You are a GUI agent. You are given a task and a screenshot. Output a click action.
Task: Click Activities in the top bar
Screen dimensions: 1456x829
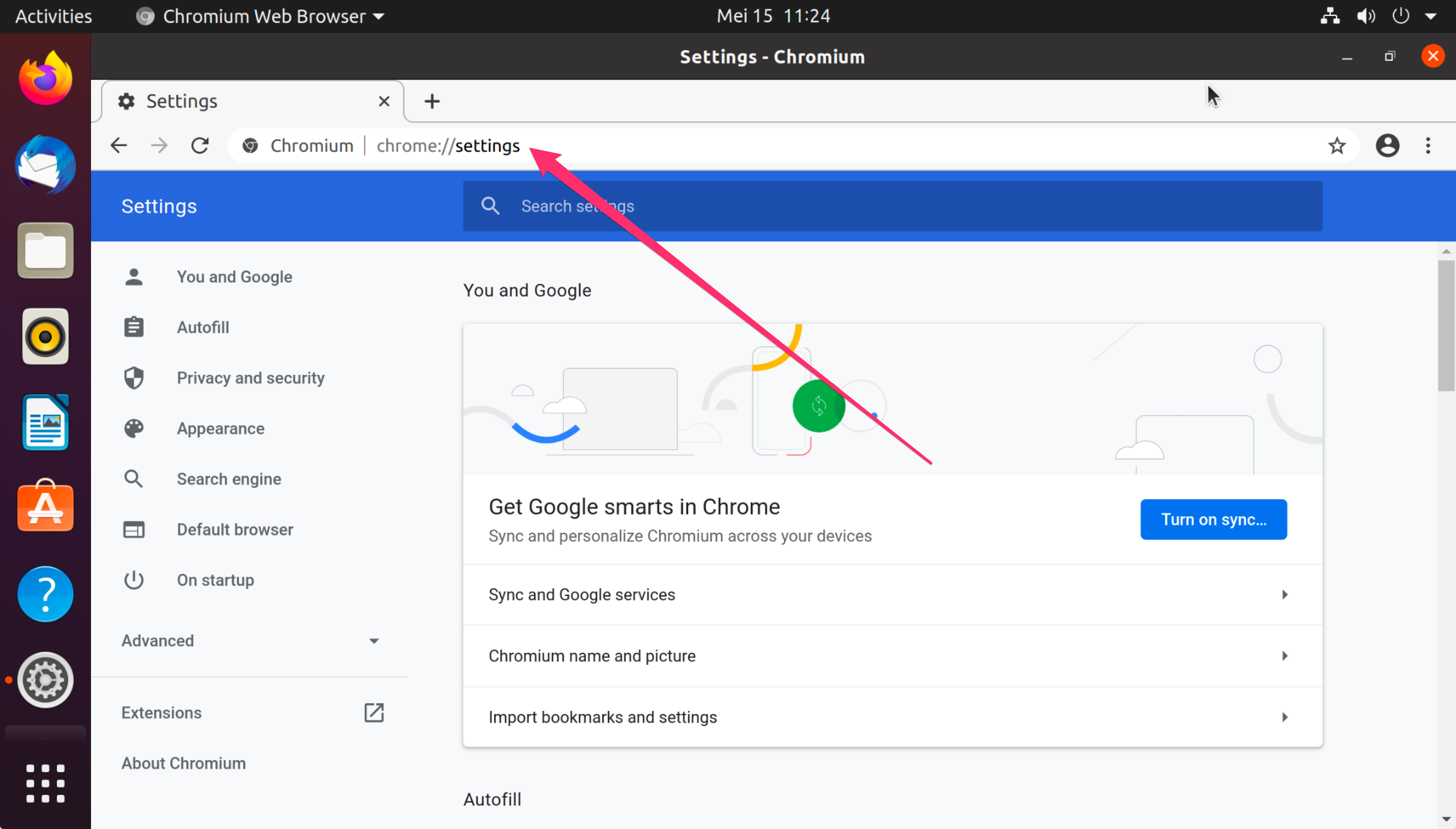tap(54, 16)
